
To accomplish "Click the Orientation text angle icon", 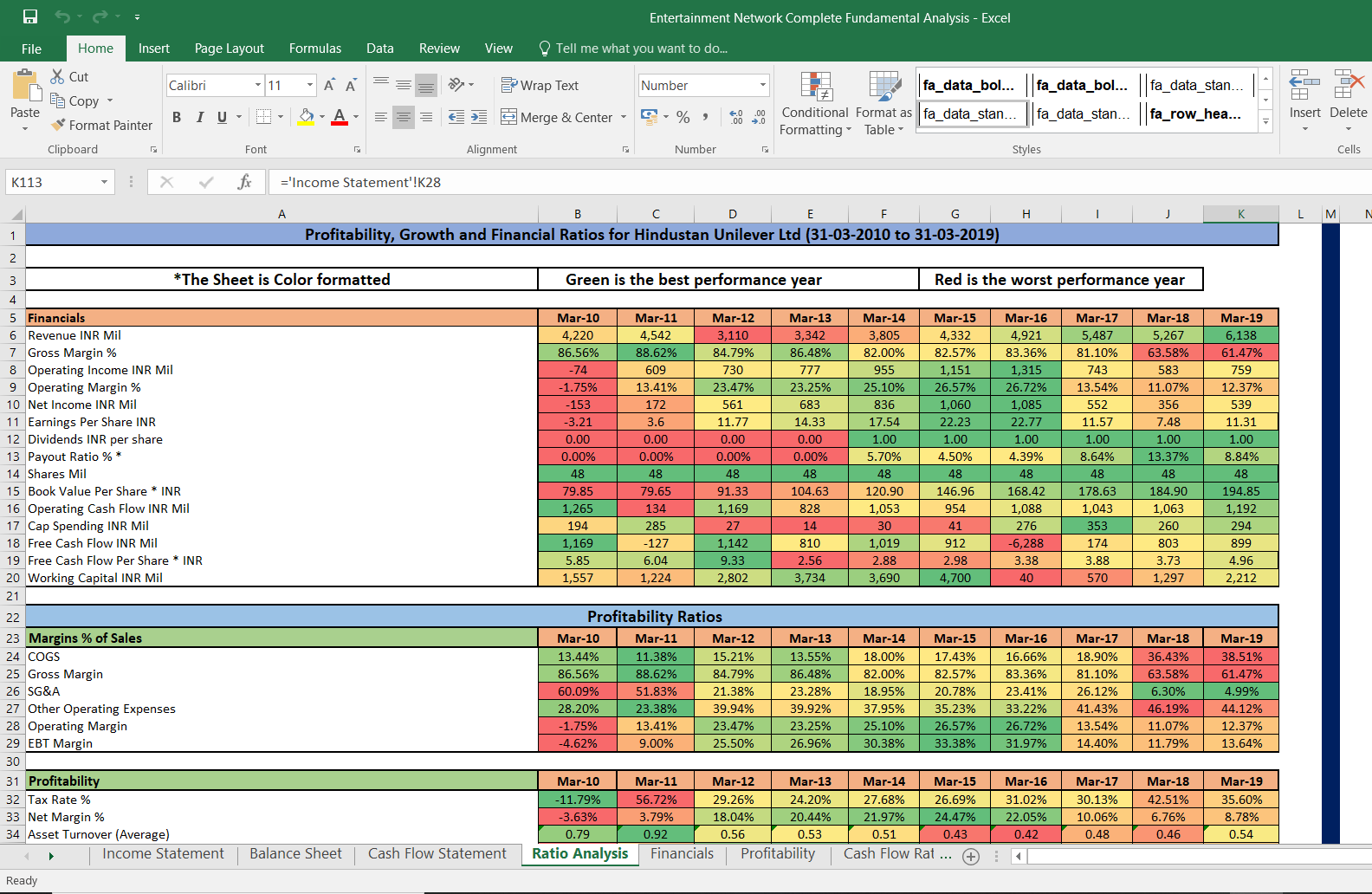I will point(456,84).
